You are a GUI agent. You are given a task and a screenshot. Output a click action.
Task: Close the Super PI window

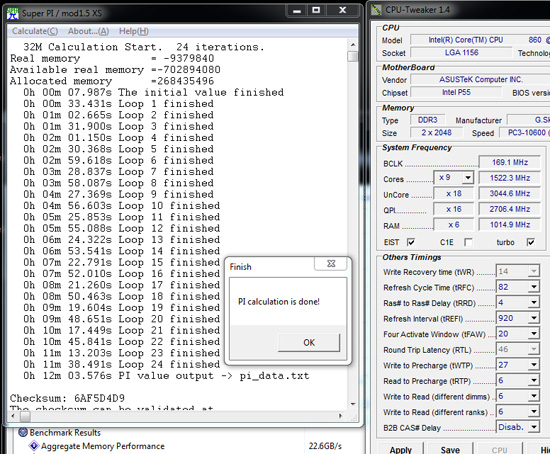click(343, 11)
